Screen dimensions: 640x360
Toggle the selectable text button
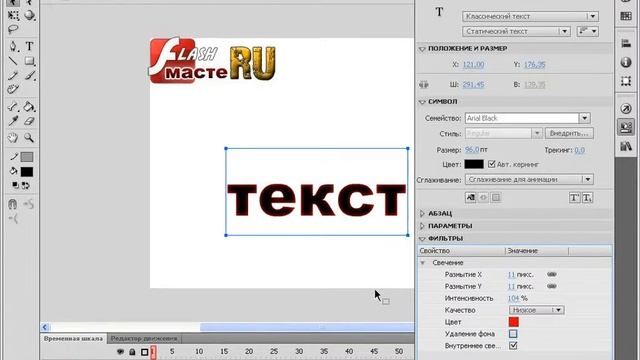click(x=471, y=198)
